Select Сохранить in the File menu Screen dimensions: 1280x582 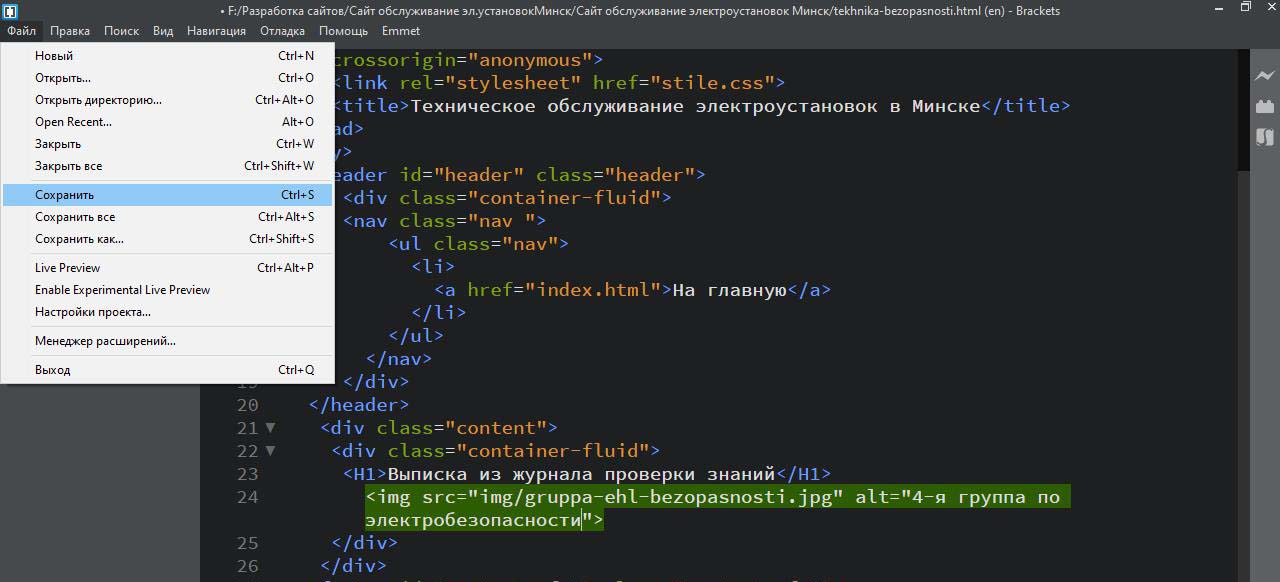[65, 195]
